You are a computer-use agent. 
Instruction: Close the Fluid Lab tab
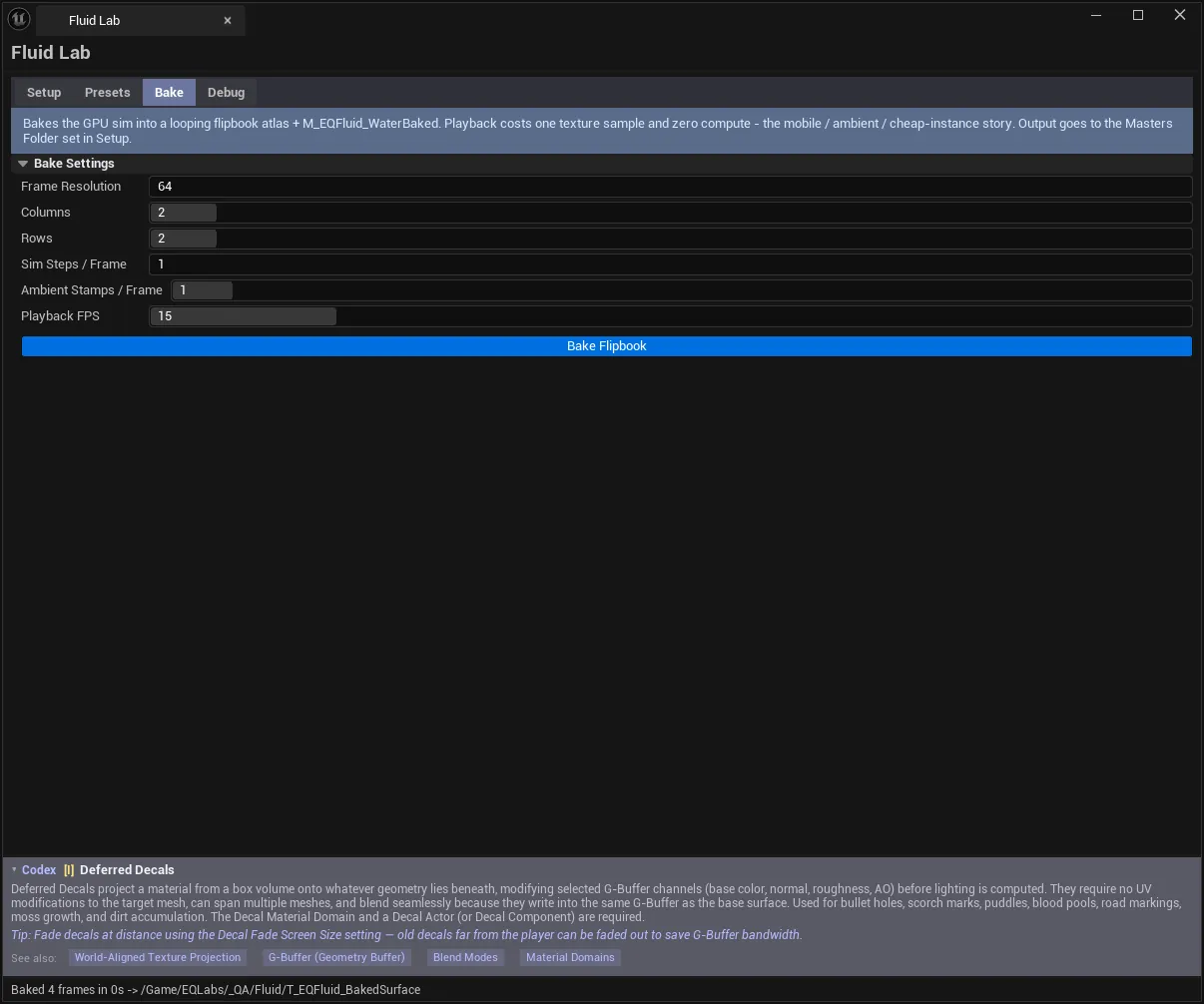coord(228,20)
